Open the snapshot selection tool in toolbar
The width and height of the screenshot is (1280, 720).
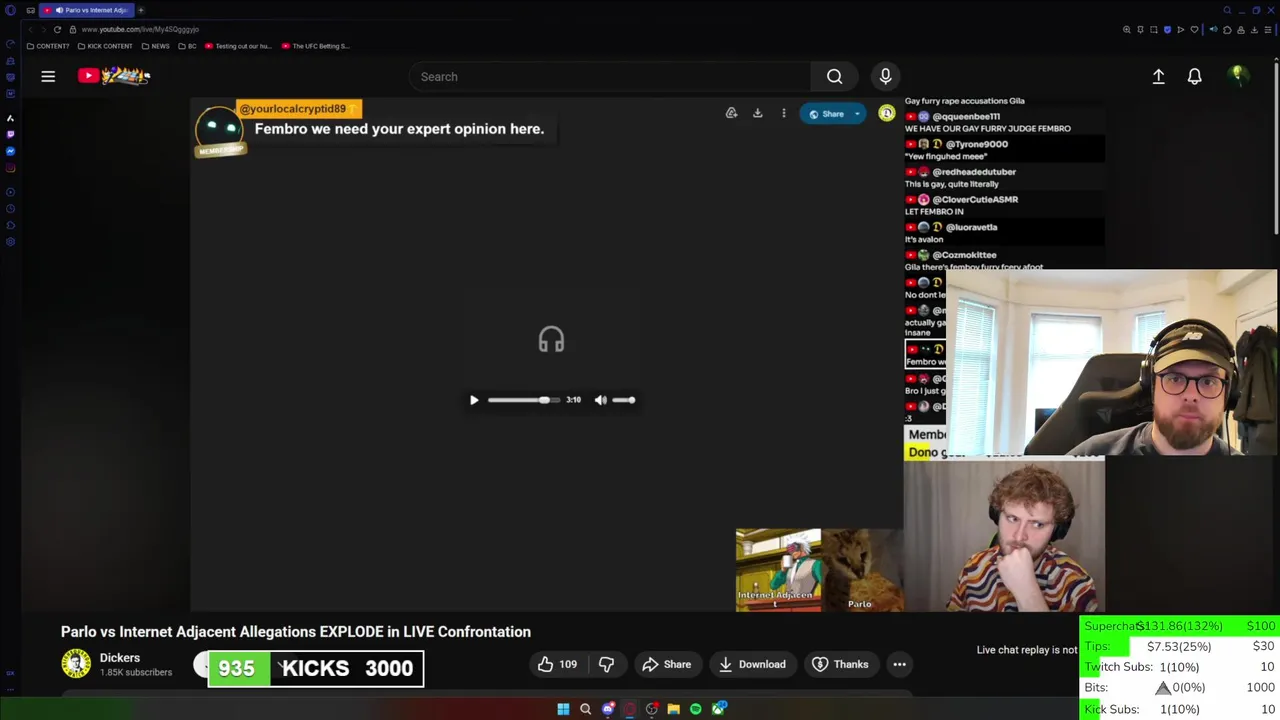click(x=1154, y=29)
